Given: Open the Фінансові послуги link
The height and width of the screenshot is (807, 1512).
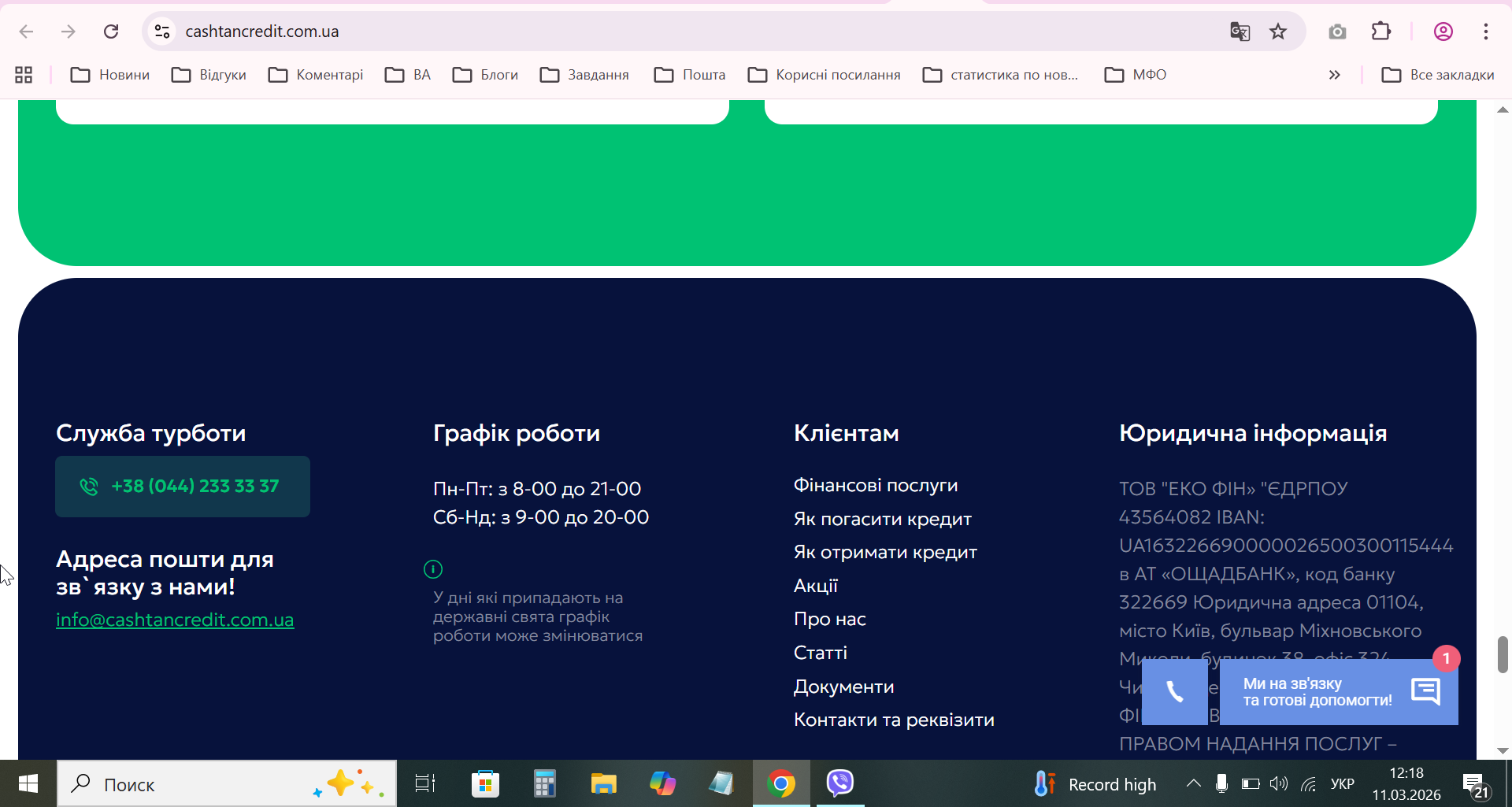Looking at the screenshot, I should pos(876,486).
